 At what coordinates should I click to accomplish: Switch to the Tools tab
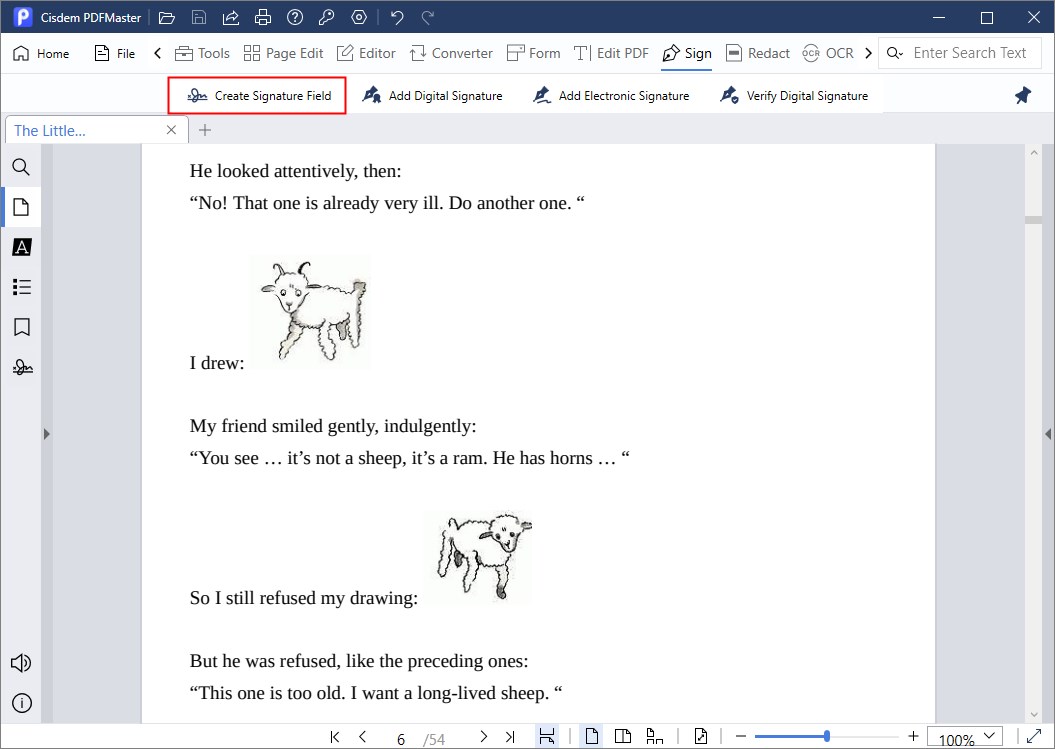point(203,53)
